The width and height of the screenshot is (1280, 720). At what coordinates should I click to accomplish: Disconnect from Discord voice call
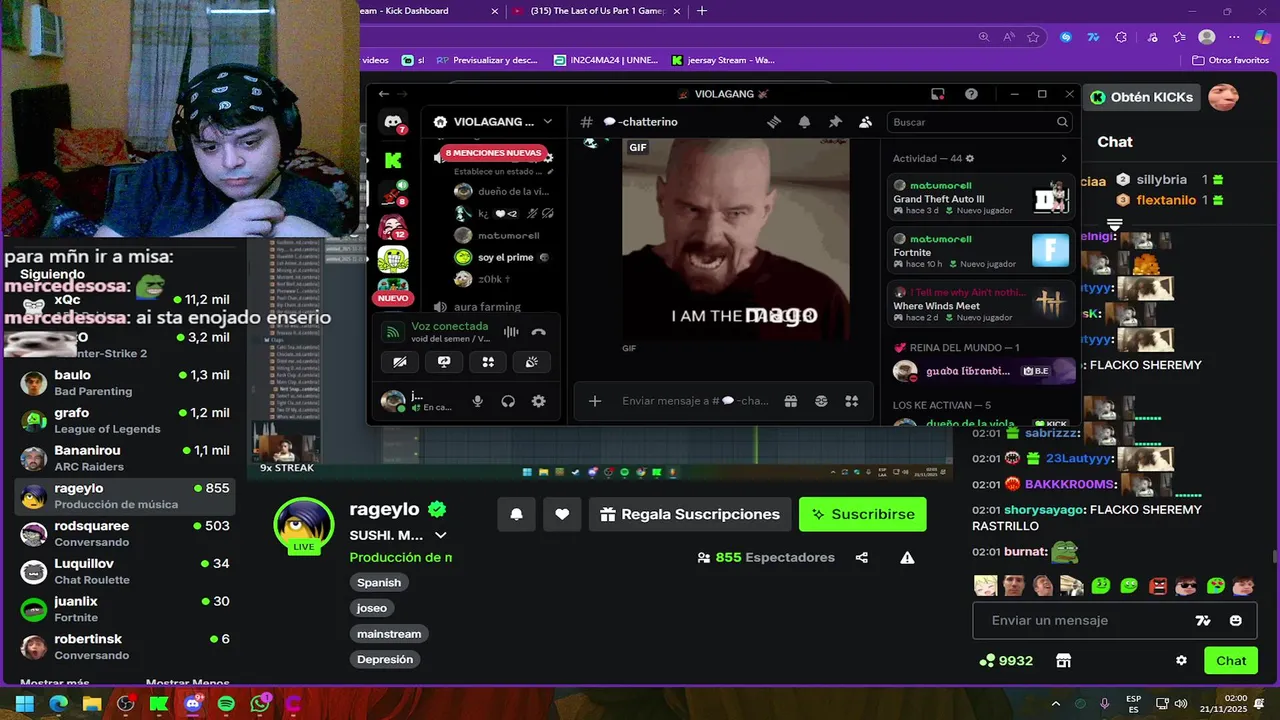539,332
